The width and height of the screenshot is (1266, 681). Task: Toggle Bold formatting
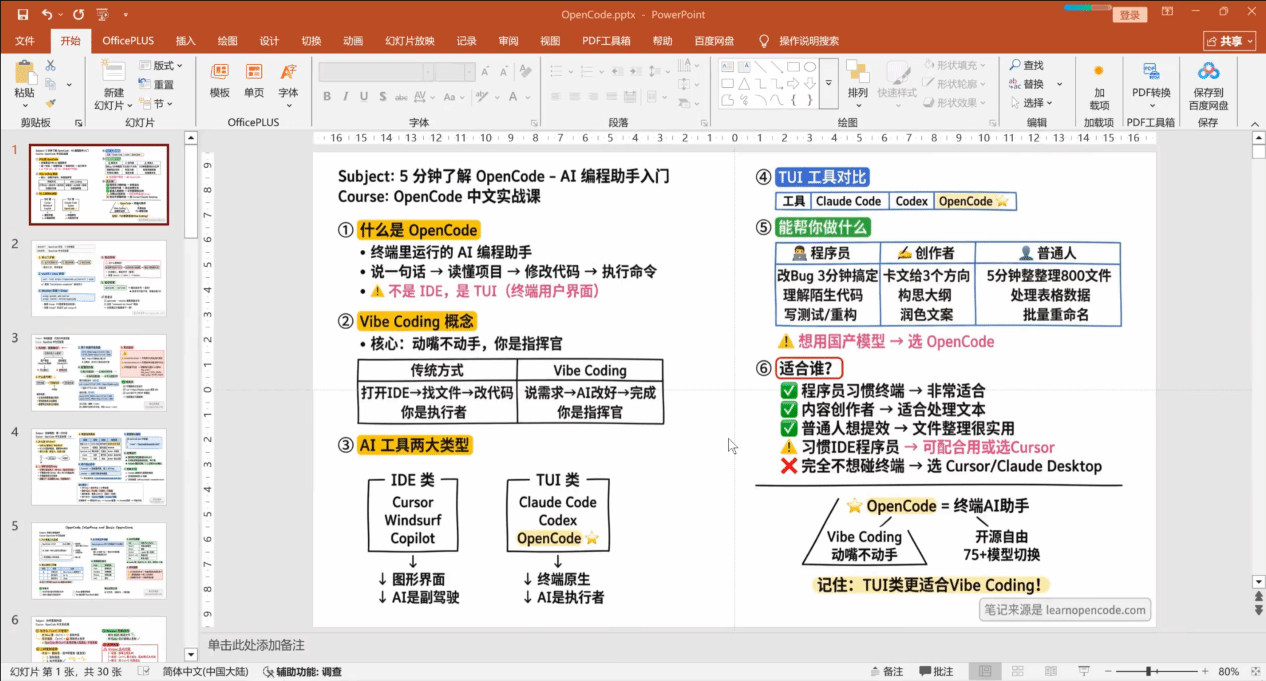[327, 96]
